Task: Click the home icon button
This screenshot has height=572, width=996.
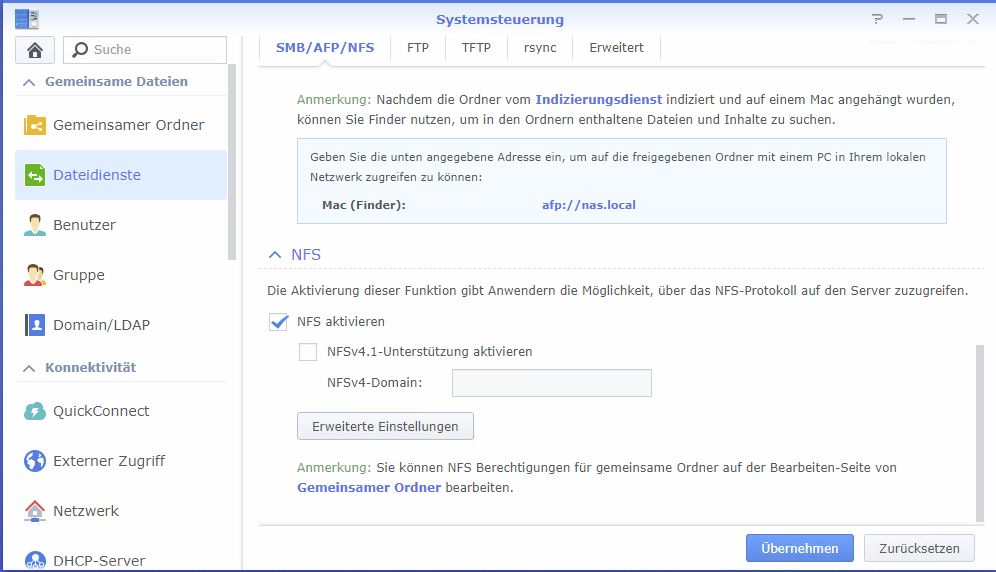Action: pos(35,50)
